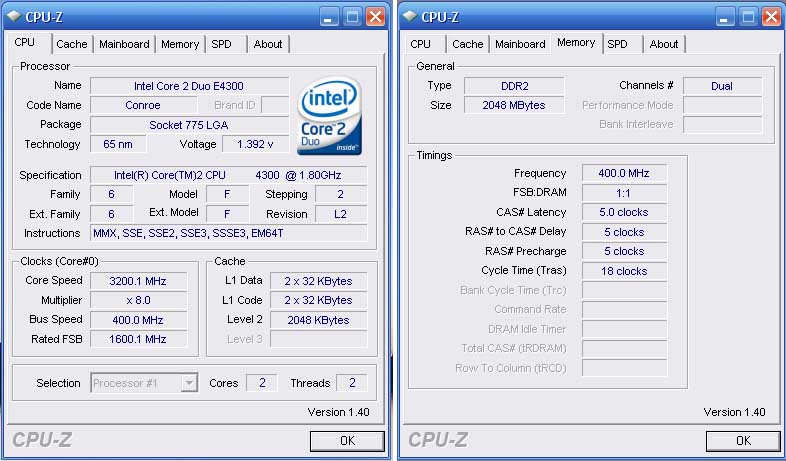Select the memory Type value DDR2
This screenshot has width=786, height=461.
click(514, 86)
